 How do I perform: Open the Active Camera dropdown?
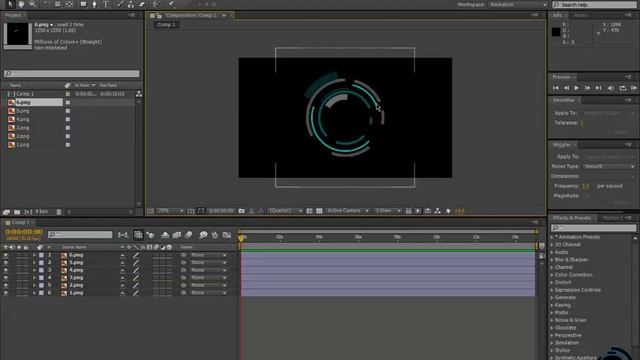tap(348, 211)
